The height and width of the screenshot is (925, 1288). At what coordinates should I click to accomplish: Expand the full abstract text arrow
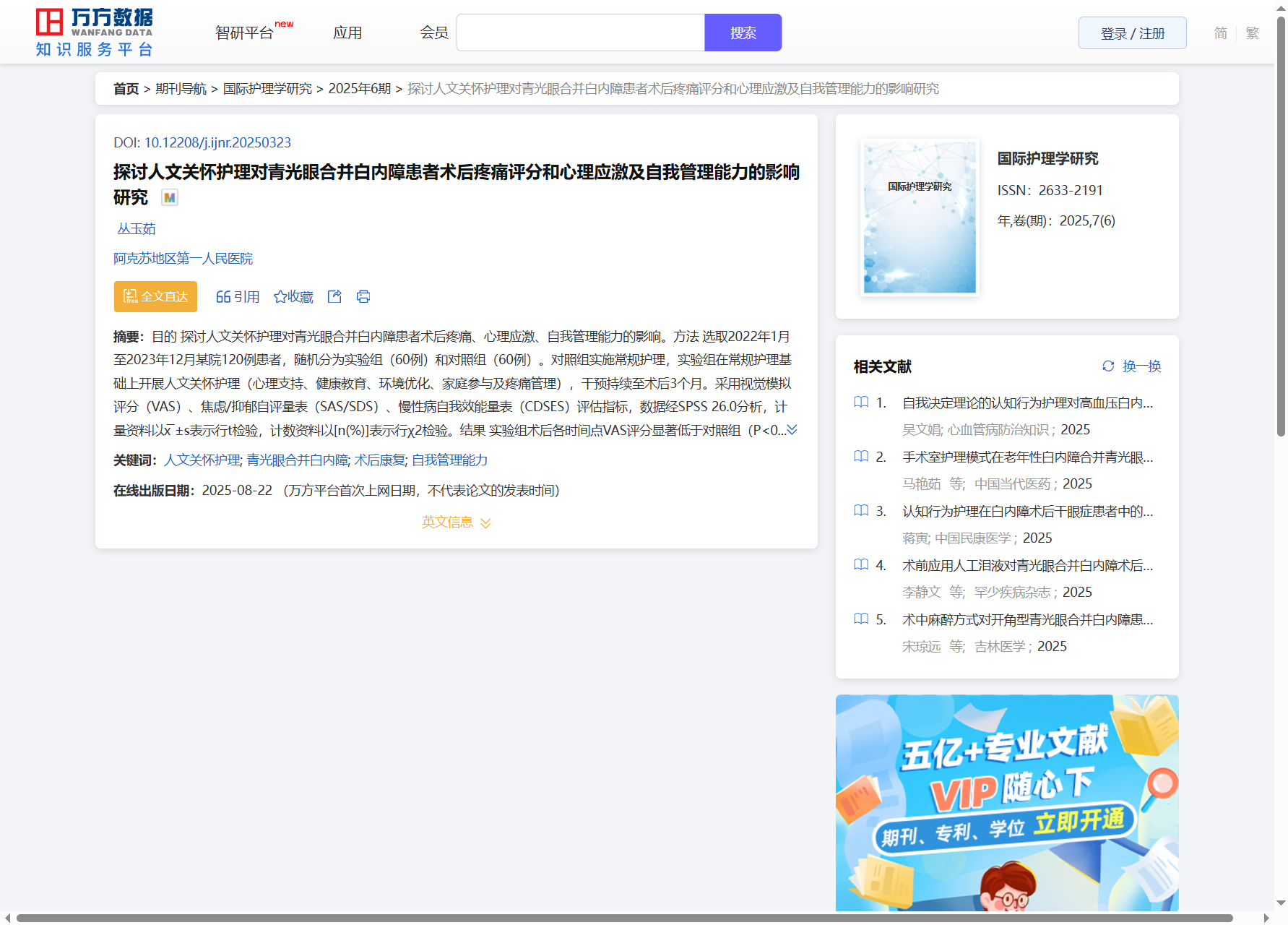click(x=792, y=430)
